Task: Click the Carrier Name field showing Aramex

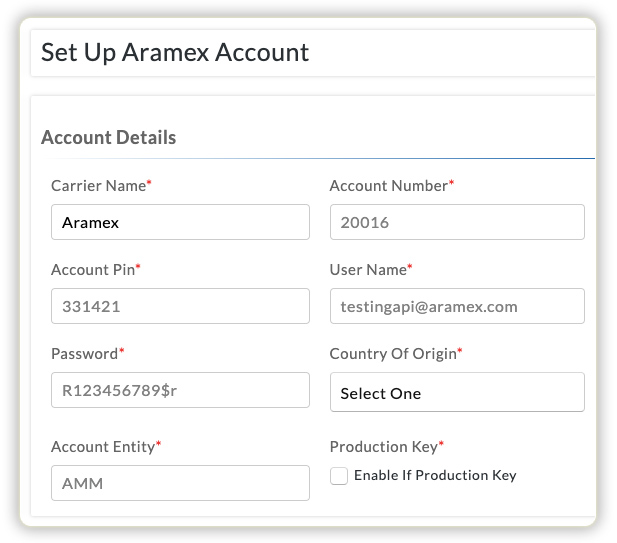Action: [180, 222]
